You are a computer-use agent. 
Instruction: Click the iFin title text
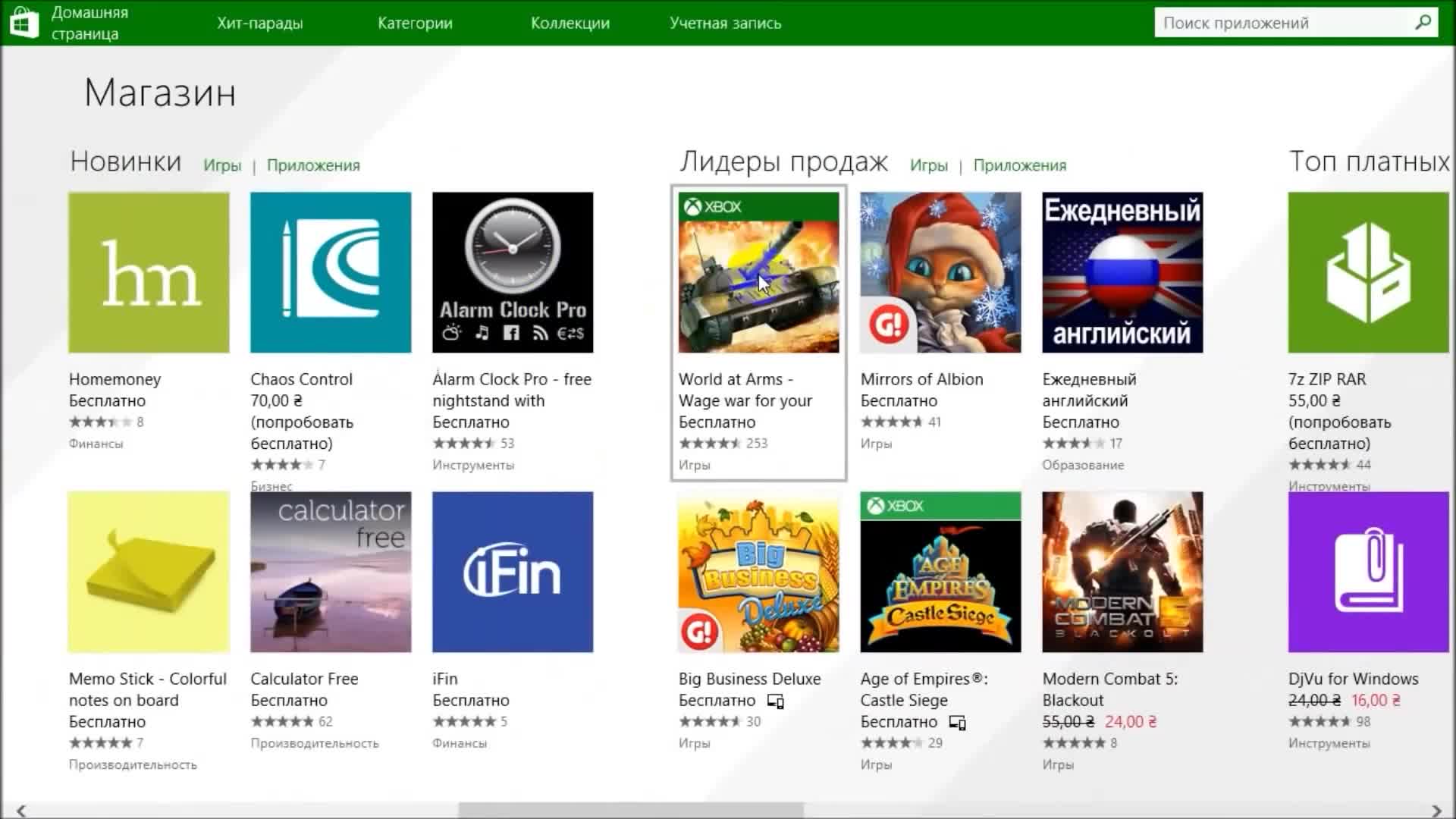[x=445, y=679]
